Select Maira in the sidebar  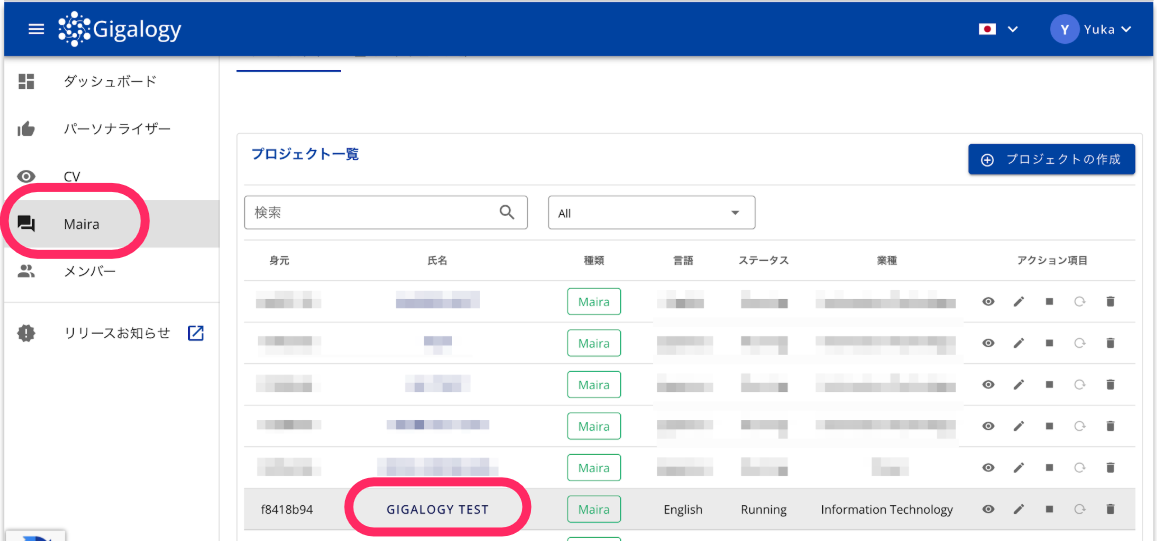click(111, 224)
